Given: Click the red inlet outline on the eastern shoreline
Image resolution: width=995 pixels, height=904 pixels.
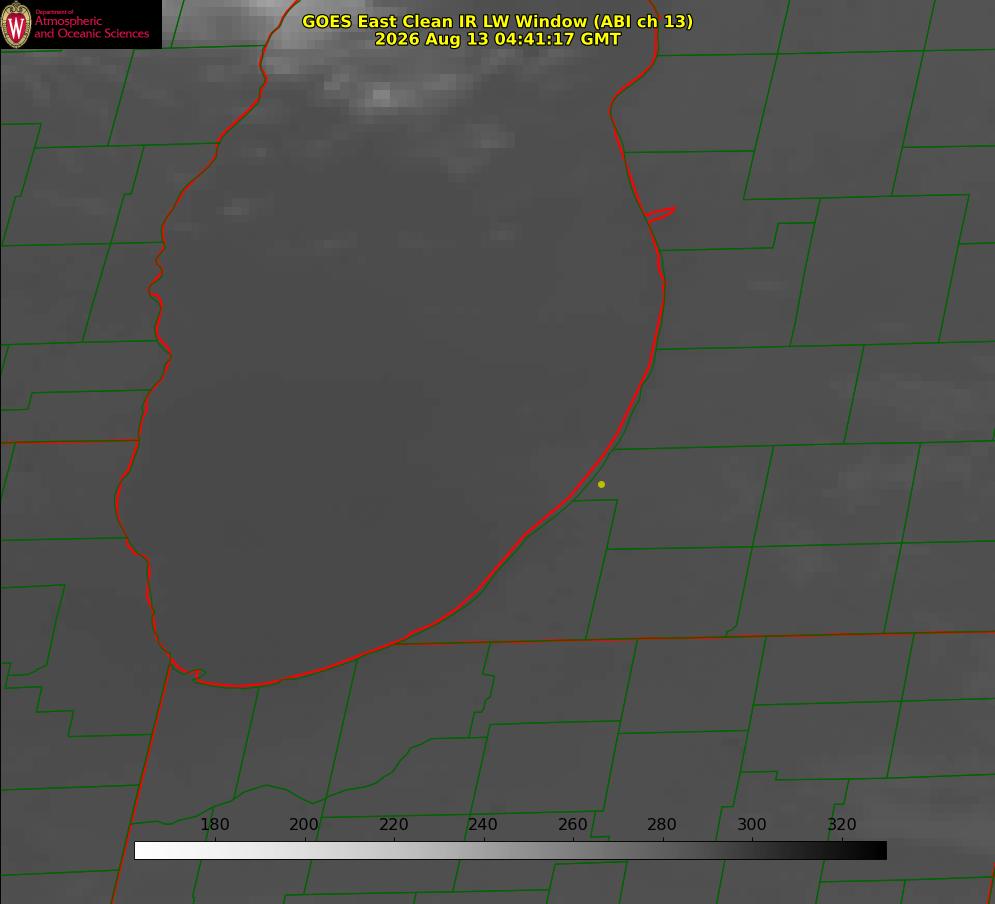Looking at the screenshot, I should [661, 214].
